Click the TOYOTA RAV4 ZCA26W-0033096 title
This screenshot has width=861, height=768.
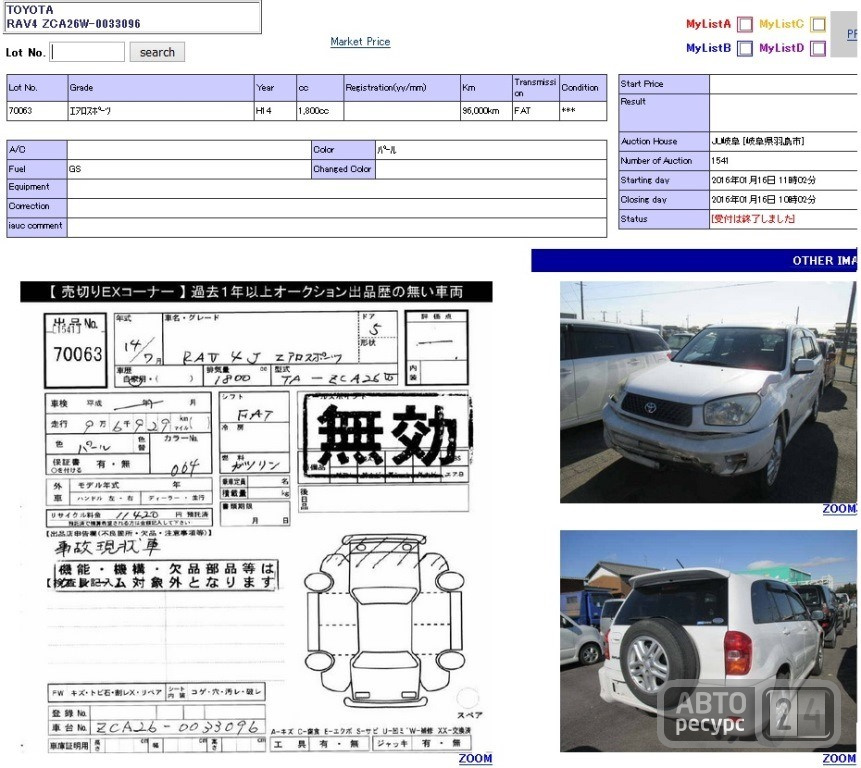(132, 17)
